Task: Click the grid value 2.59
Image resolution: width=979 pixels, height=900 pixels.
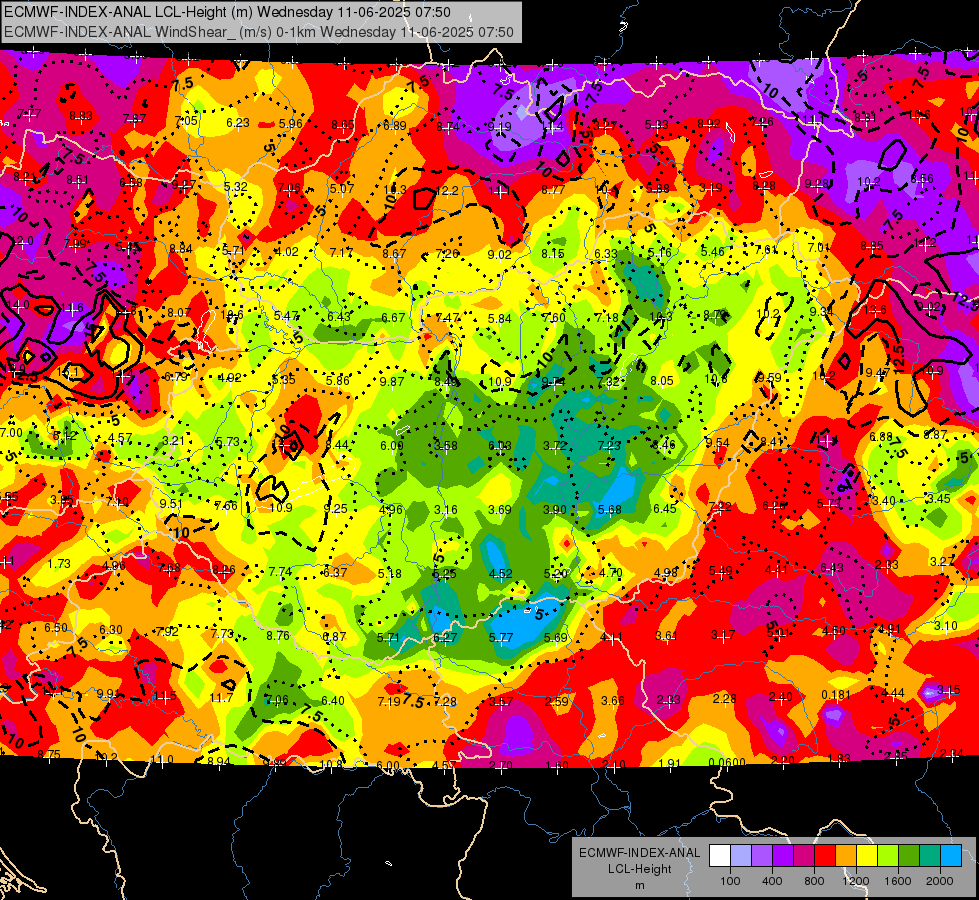Action: tap(556, 701)
